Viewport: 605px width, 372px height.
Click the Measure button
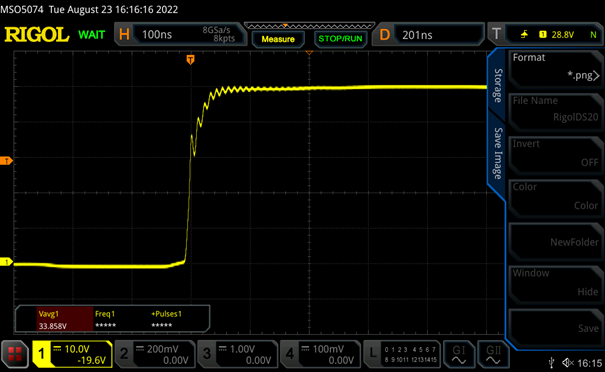point(278,39)
